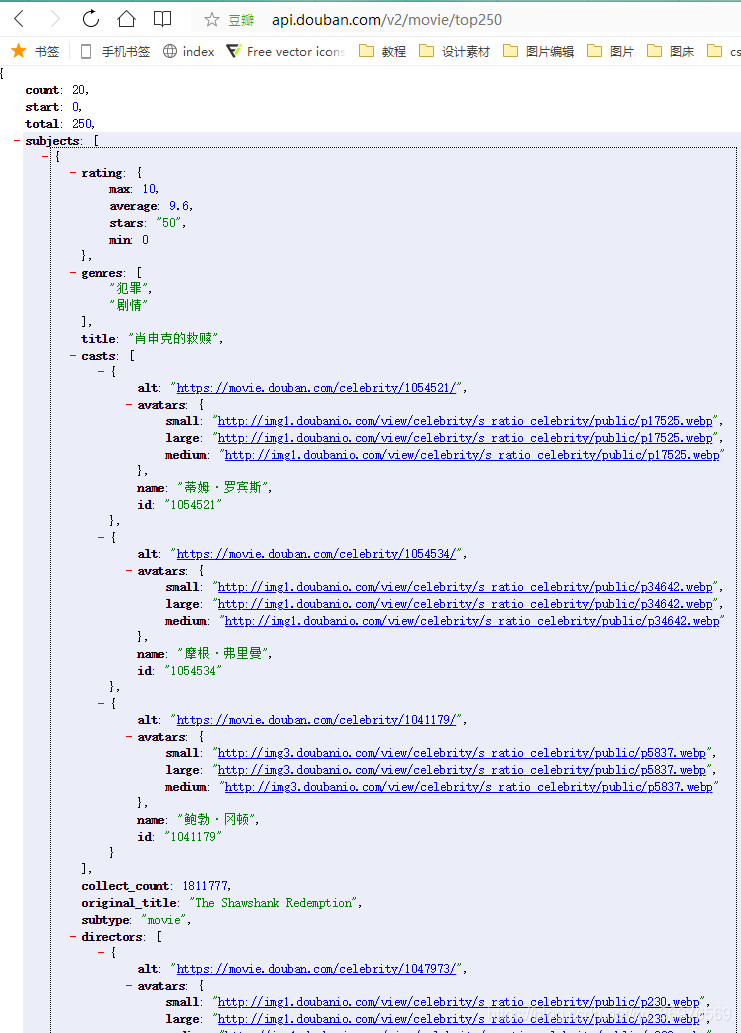The height and width of the screenshot is (1033, 741).
Task: Click the total value 250
Action: (x=82, y=124)
